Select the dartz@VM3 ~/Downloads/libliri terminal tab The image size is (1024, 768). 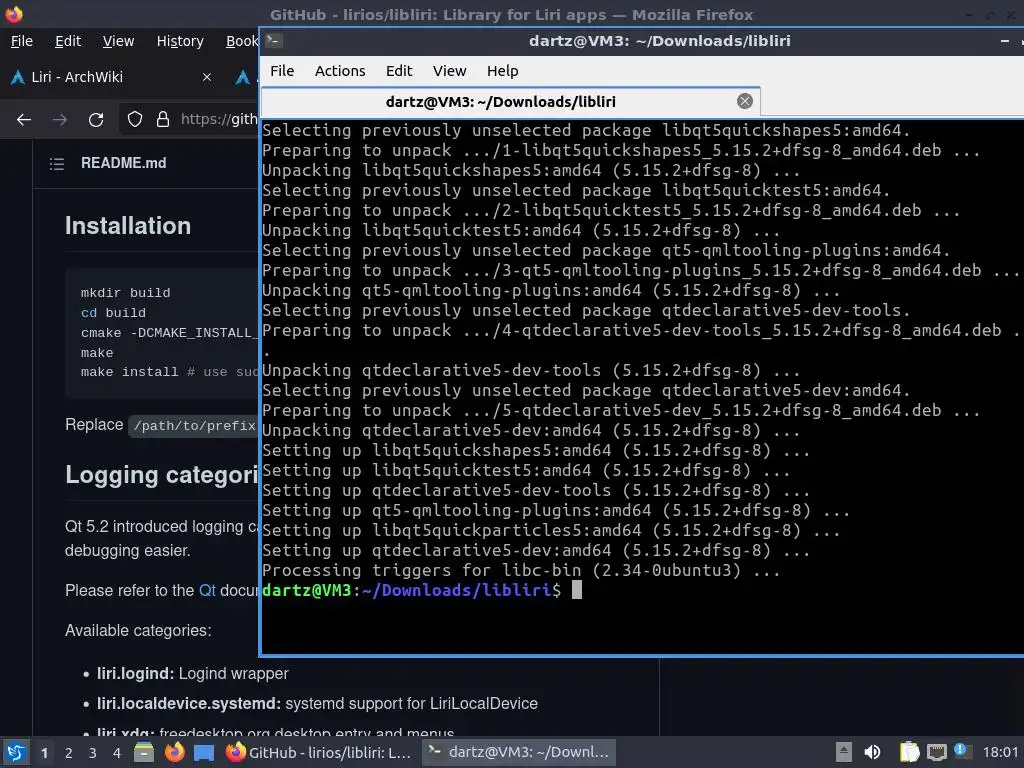point(510,102)
